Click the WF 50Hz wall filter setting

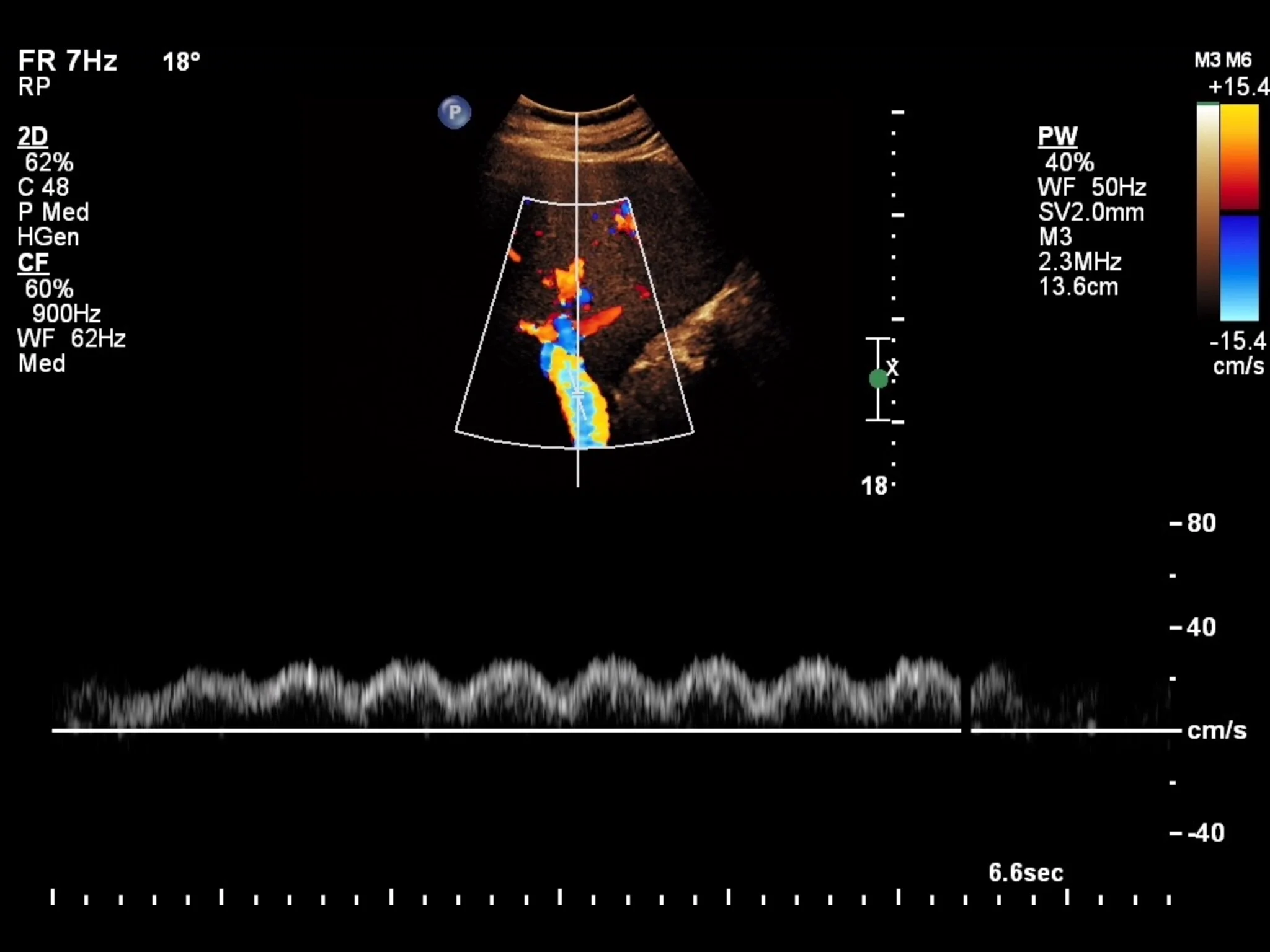click(1091, 187)
